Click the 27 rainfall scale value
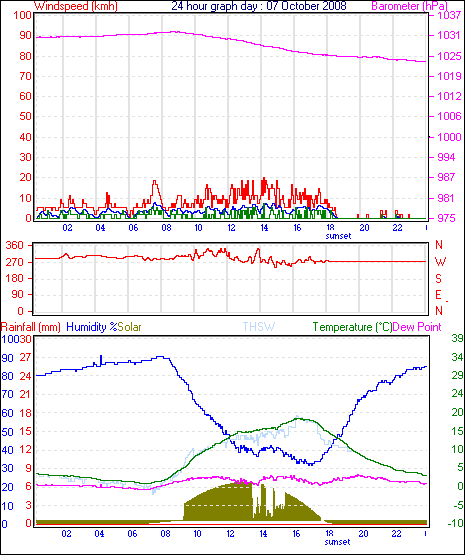Image resolution: width=465 pixels, height=556 pixels. coord(26,357)
